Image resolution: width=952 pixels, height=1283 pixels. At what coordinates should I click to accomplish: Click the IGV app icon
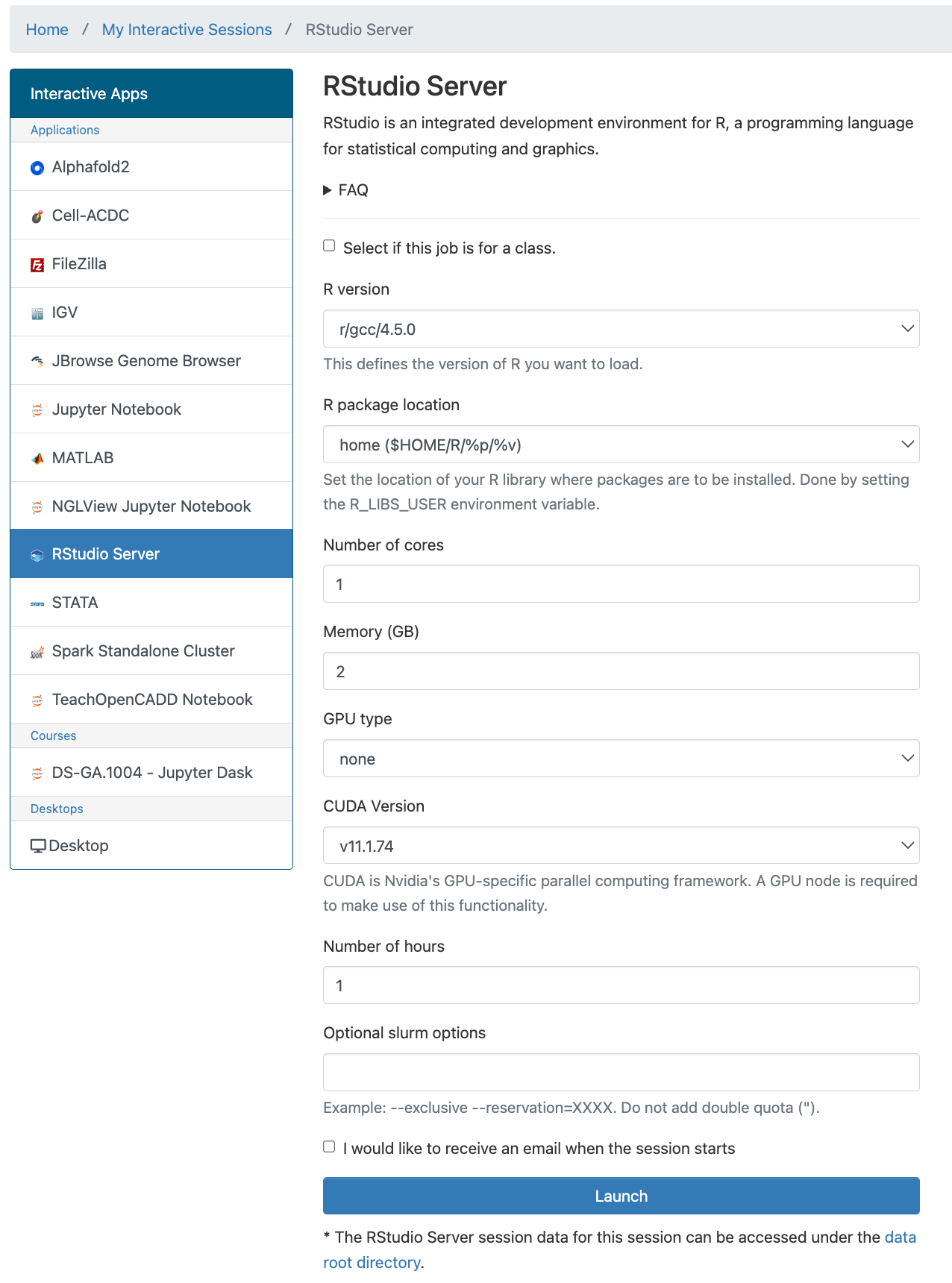tap(37, 313)
